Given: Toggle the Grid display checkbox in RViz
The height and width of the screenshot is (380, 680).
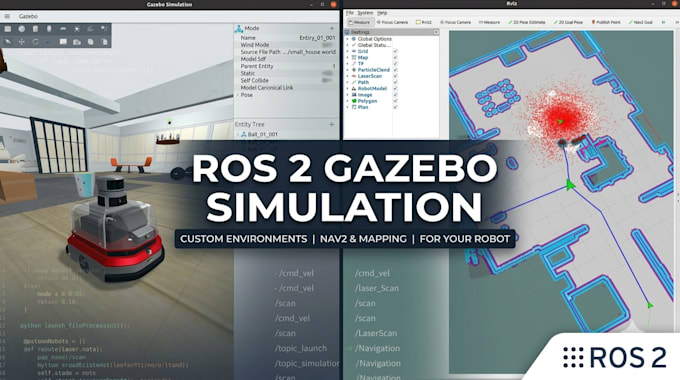Looking at the screenshot, I should point(395,51).
